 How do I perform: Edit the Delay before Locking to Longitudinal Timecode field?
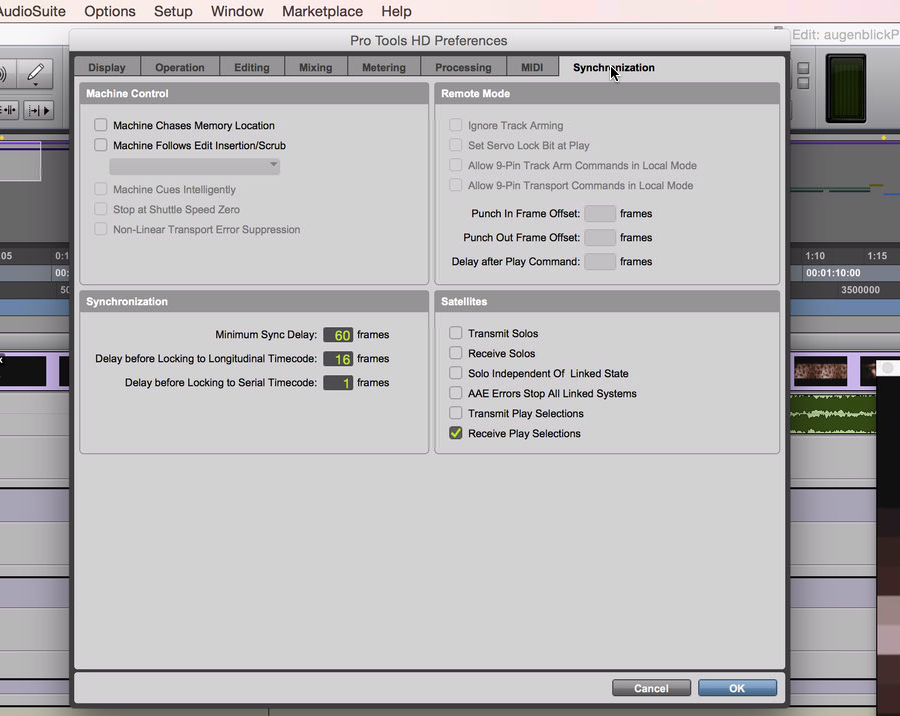point(338,359)
